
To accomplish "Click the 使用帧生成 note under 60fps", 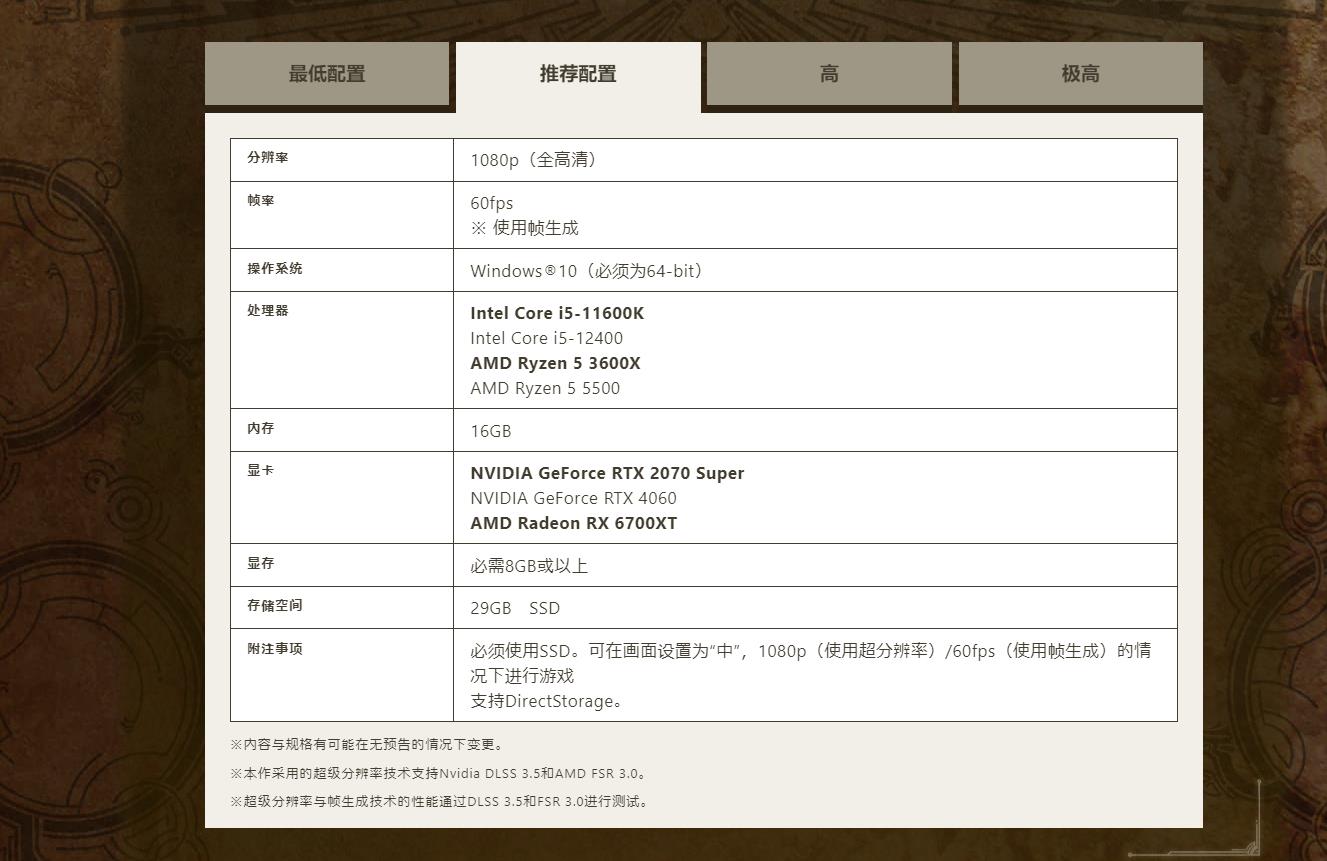I will point(525,228).
